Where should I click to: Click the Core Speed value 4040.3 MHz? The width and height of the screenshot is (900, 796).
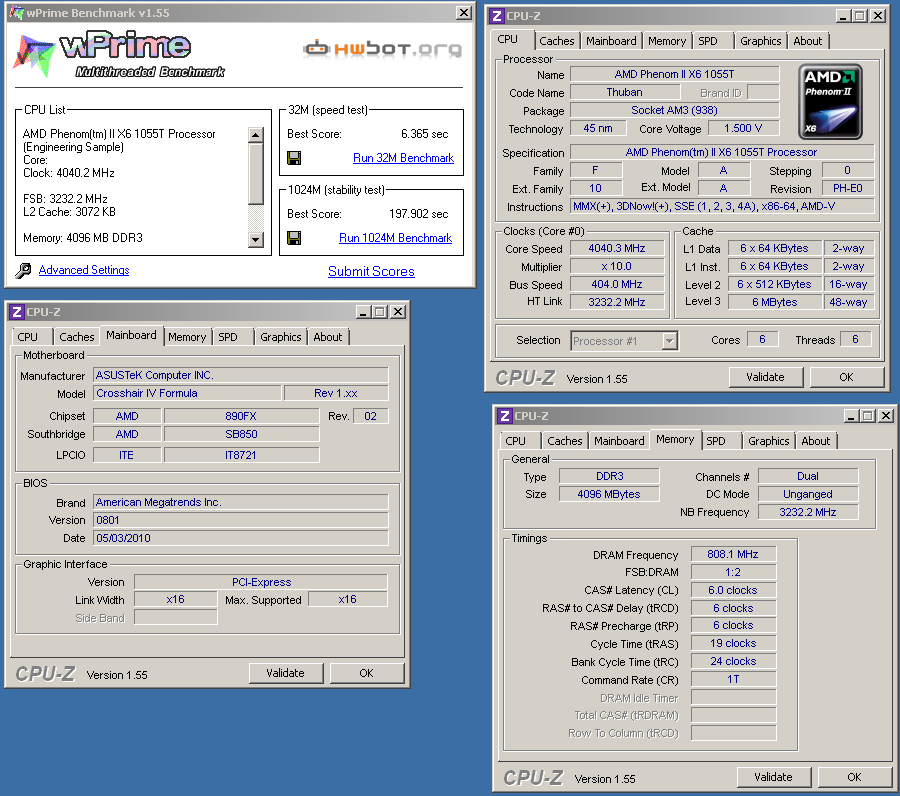click(x=617, y=248)
